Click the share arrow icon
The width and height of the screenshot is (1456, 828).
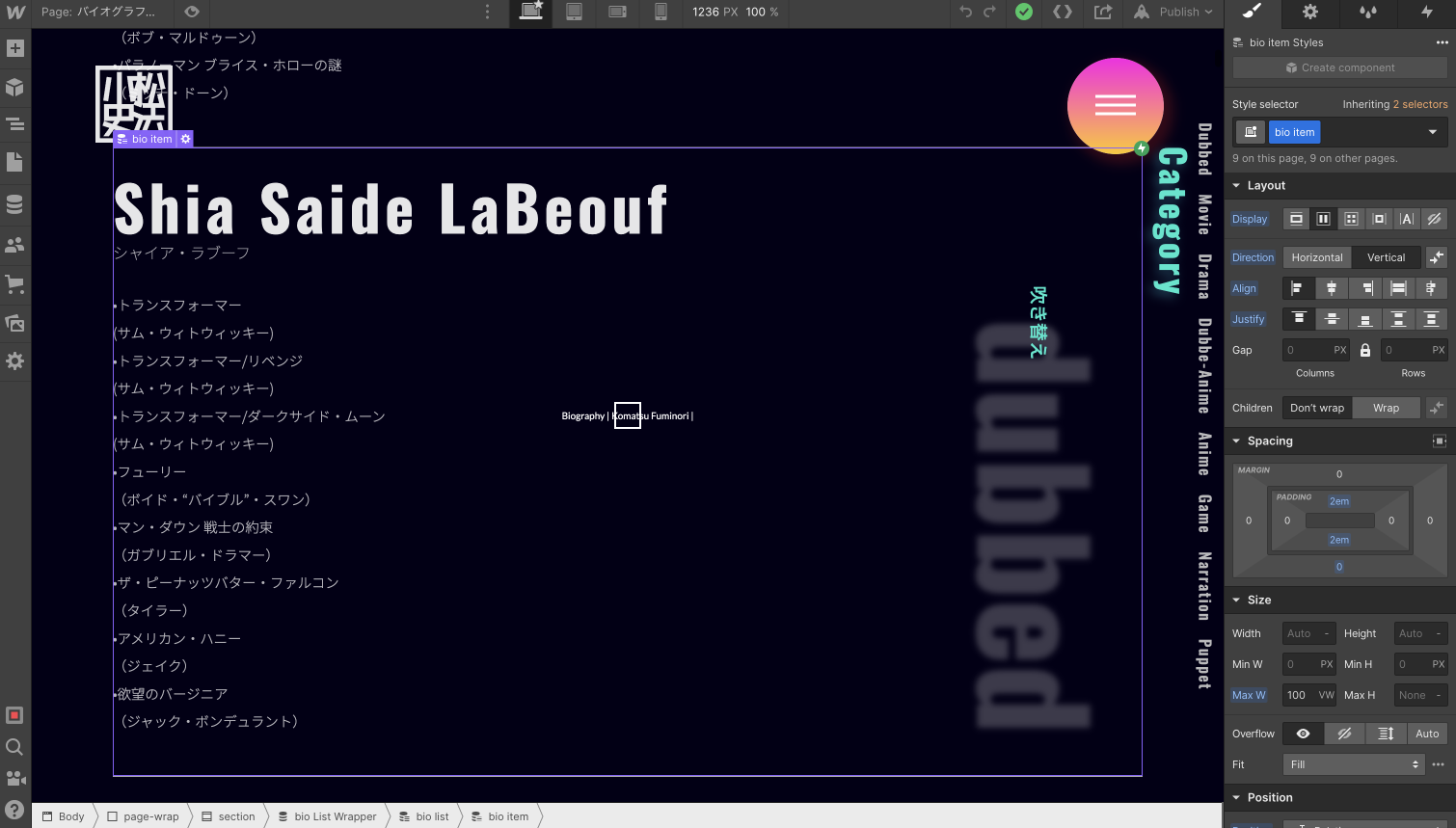coord(1103,12)
